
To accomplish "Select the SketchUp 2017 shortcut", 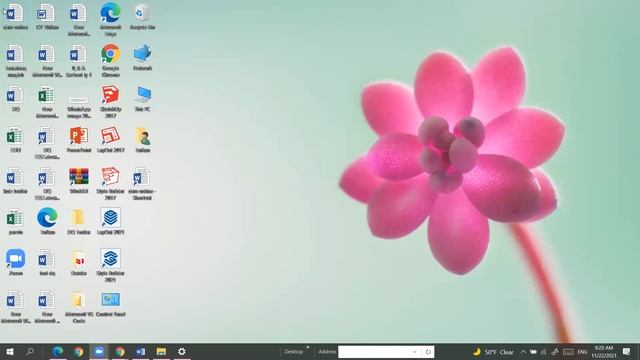I will [x=111, y=102].
